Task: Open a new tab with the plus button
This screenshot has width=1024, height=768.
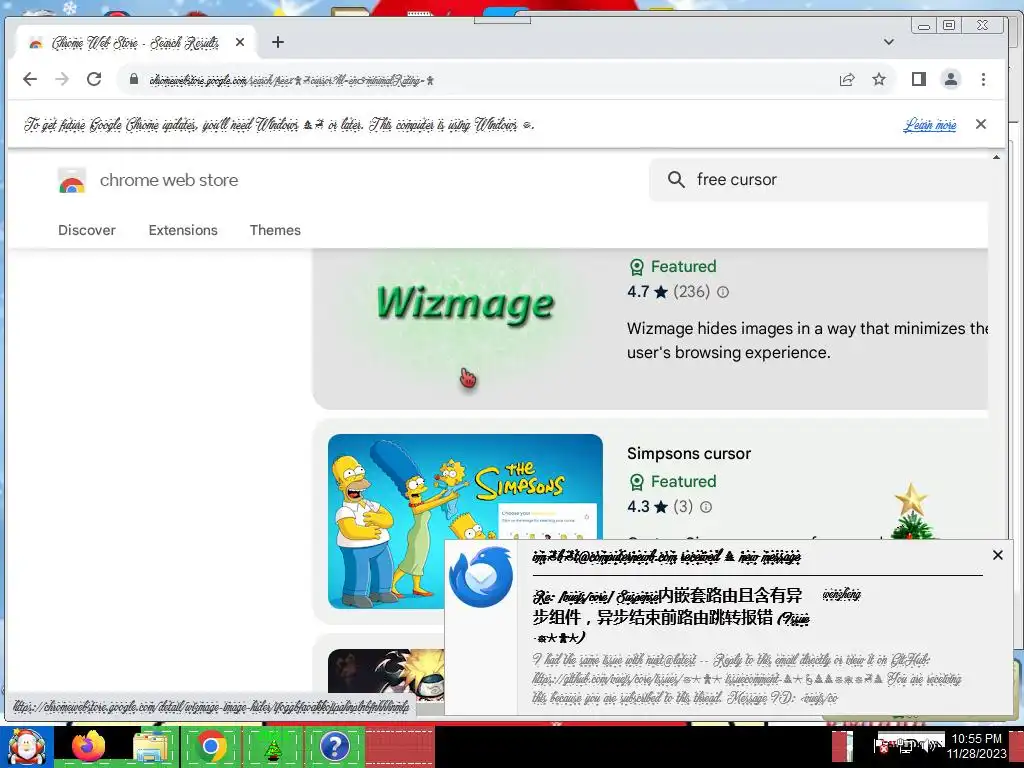Action: pyautogui.click(x=278, y=42)
